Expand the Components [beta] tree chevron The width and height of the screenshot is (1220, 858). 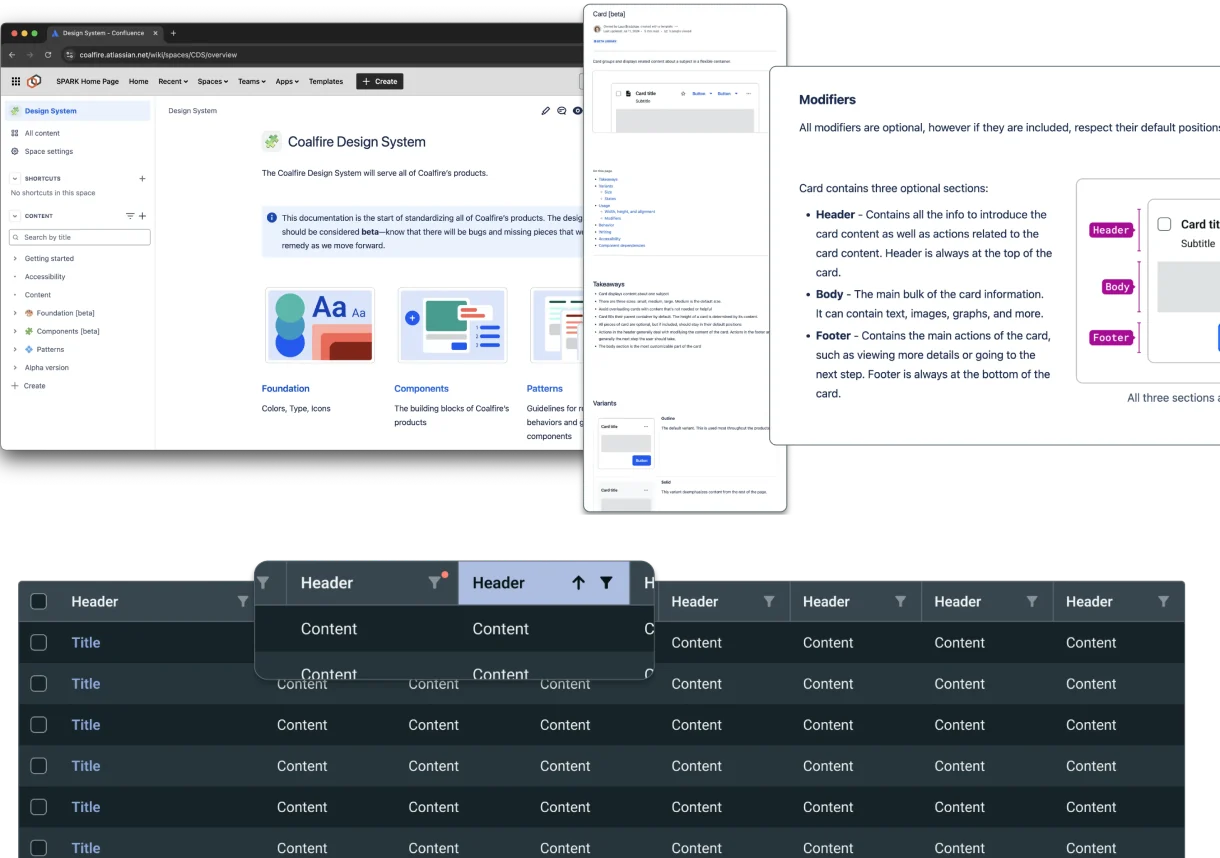tap(15, 331)
